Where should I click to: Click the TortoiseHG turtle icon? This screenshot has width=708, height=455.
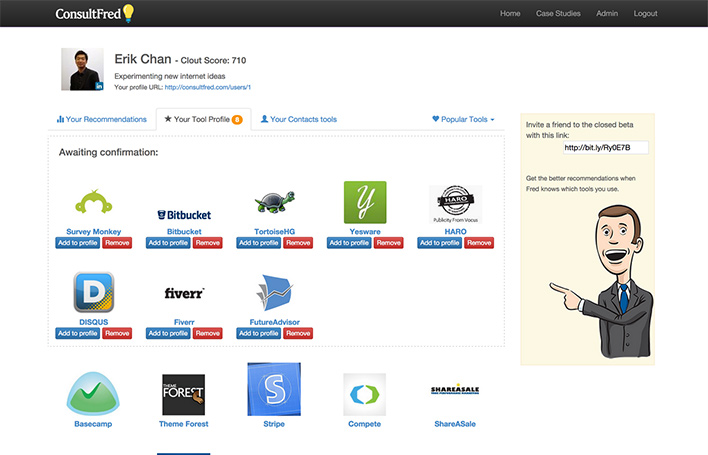(x=274, y=202)
